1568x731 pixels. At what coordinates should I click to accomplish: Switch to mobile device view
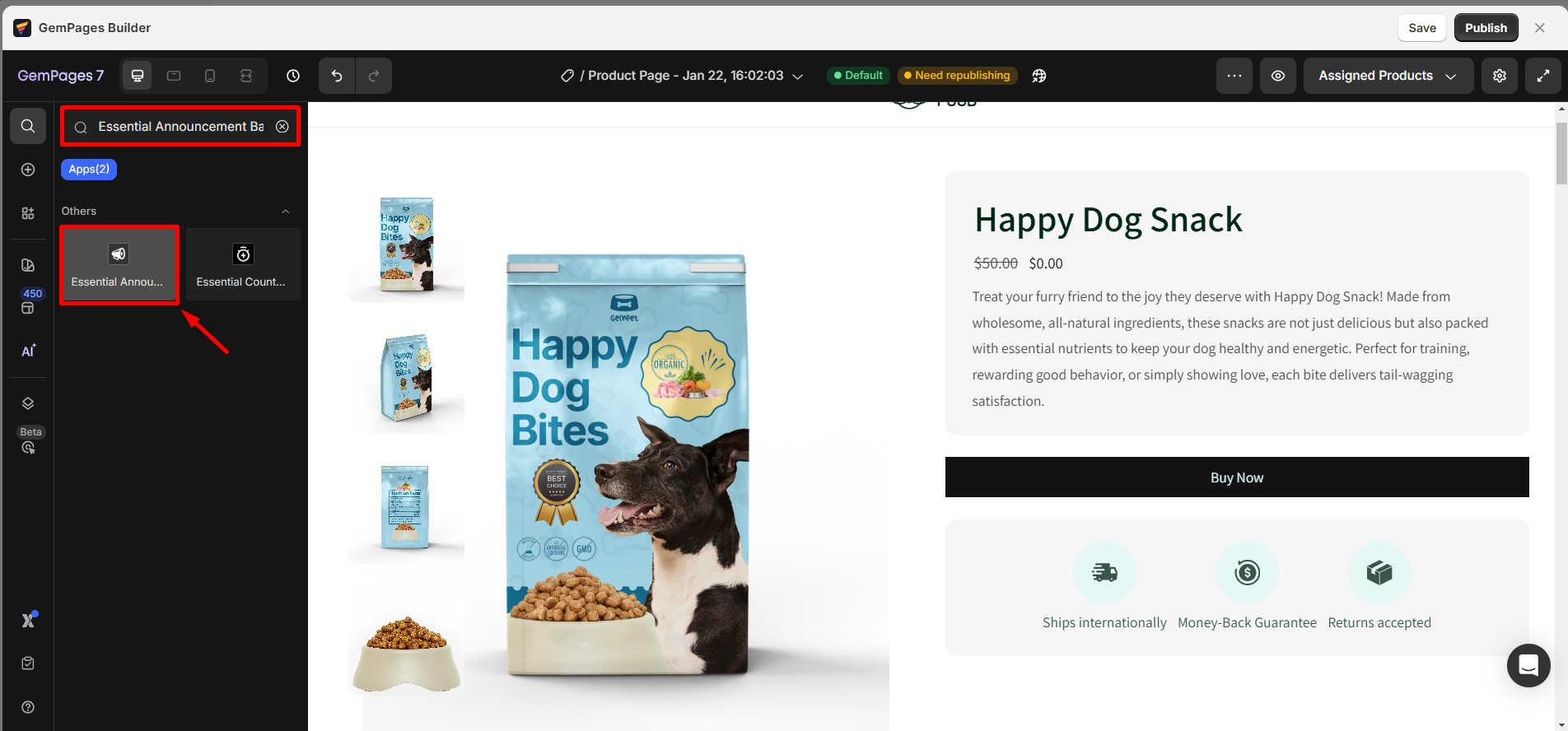coord(210,76)
